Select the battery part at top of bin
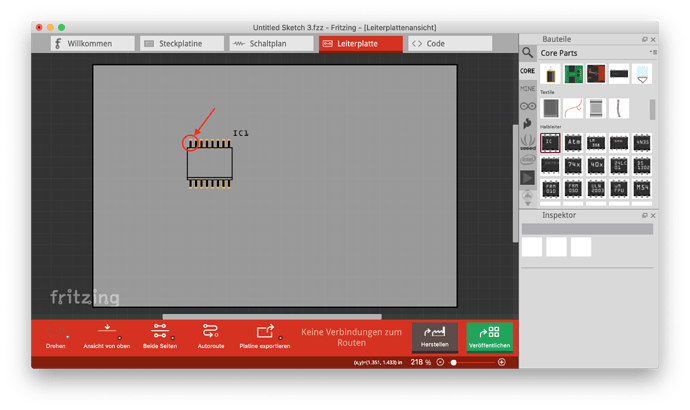The height and width of the screenshot is (410, 690). click(x=550, y=74)
